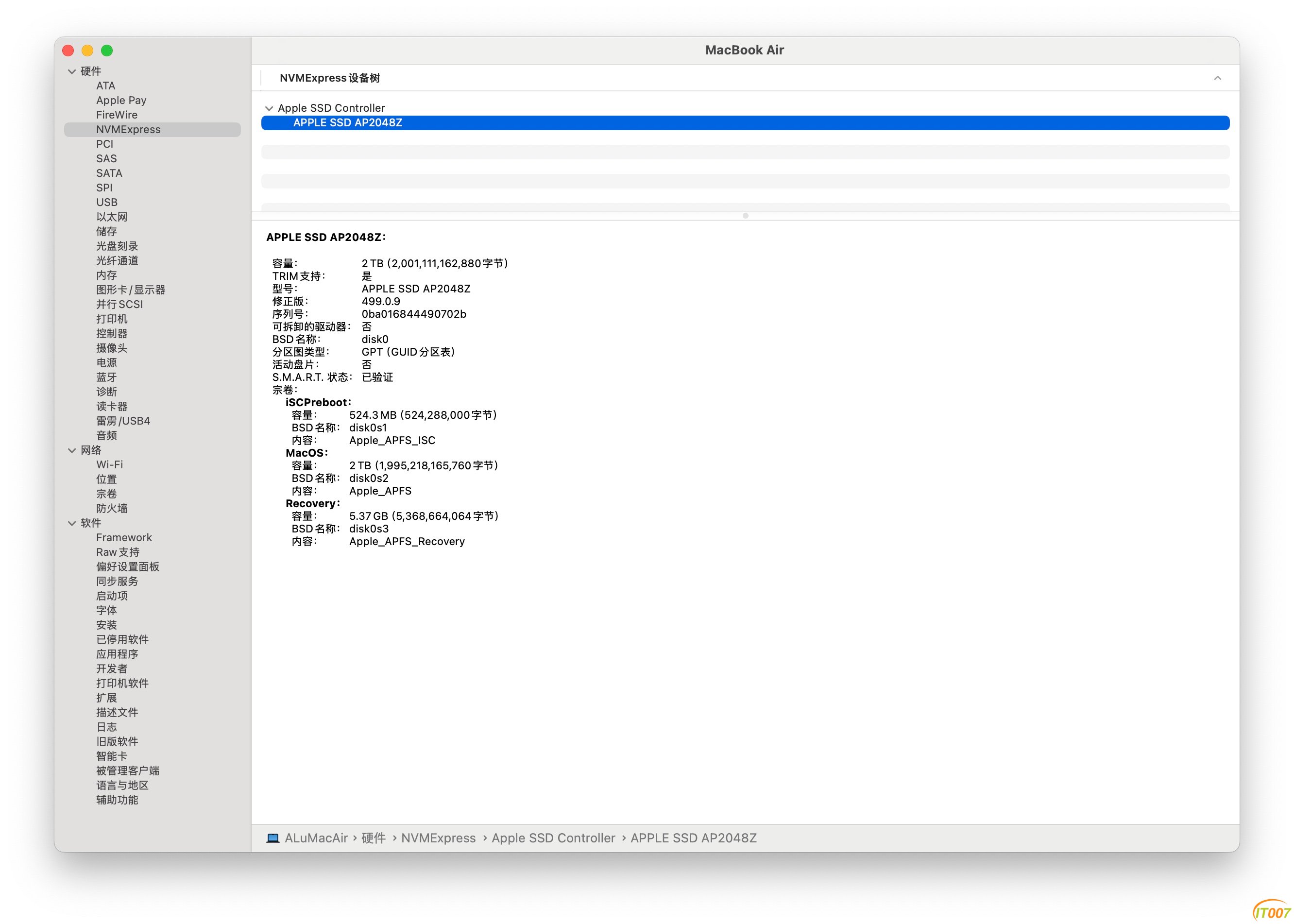1294x924 pixels.
Task: Open 应用程序 in the sidebar
Action: pos(117,654)
